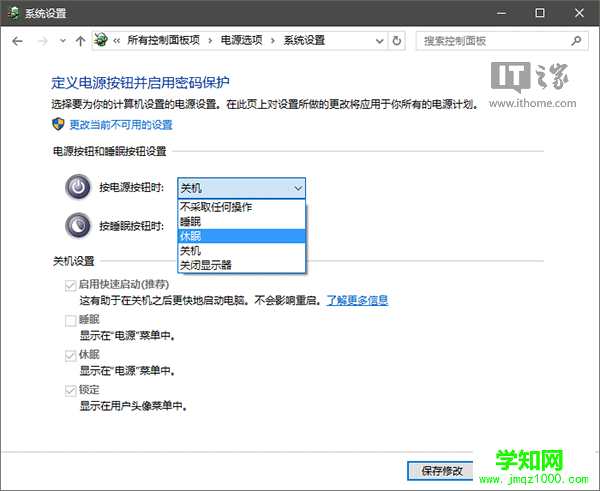Image resolution: width=600 pixels, height=491 pixels.
Task: Maximize the 系统设置 window
Action: click(540, 13)
